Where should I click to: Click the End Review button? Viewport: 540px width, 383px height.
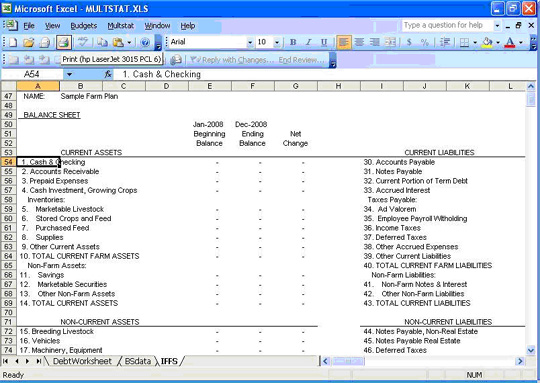point(301,60)
